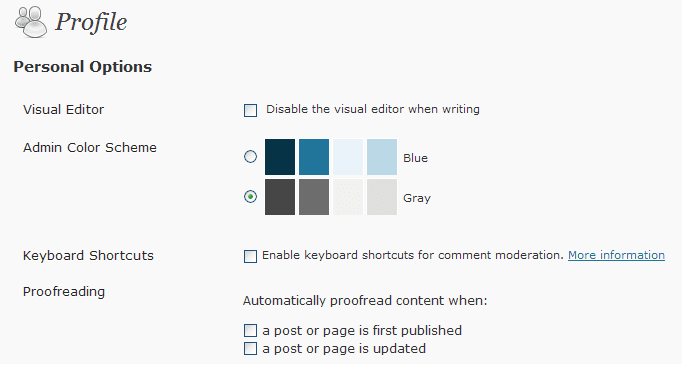This screenshot has height=376, width=682.
Task: Check 'a post or page is first published'
Action: (x=251, y=331)
